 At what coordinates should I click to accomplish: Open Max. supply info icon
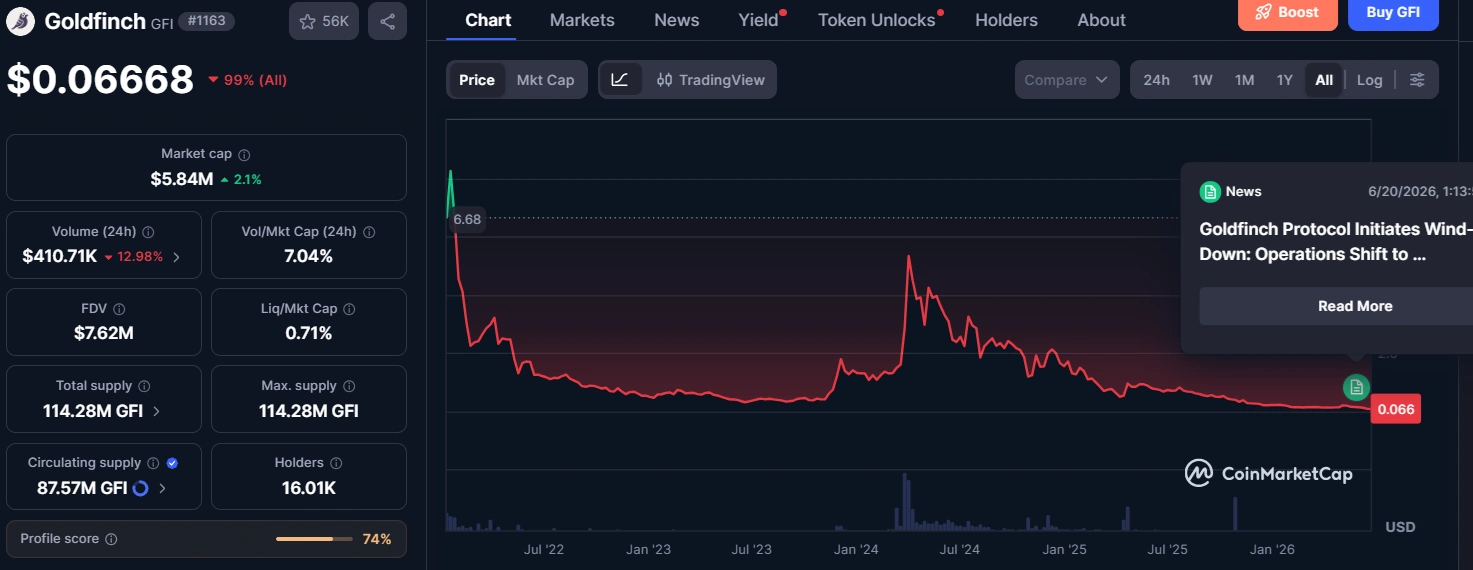click(x=349, y=386)
